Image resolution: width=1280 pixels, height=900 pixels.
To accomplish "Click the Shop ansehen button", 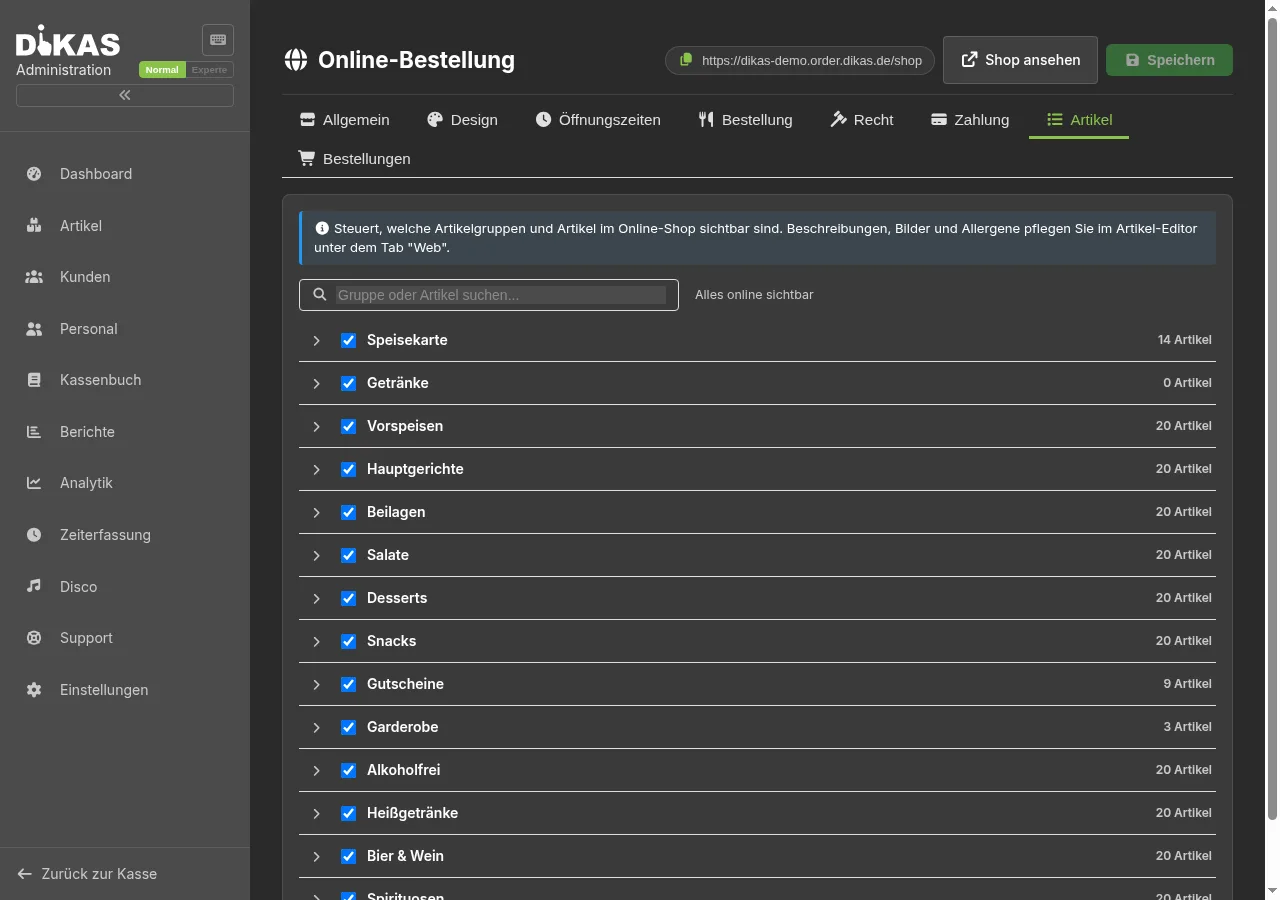I will point(1020,60).
